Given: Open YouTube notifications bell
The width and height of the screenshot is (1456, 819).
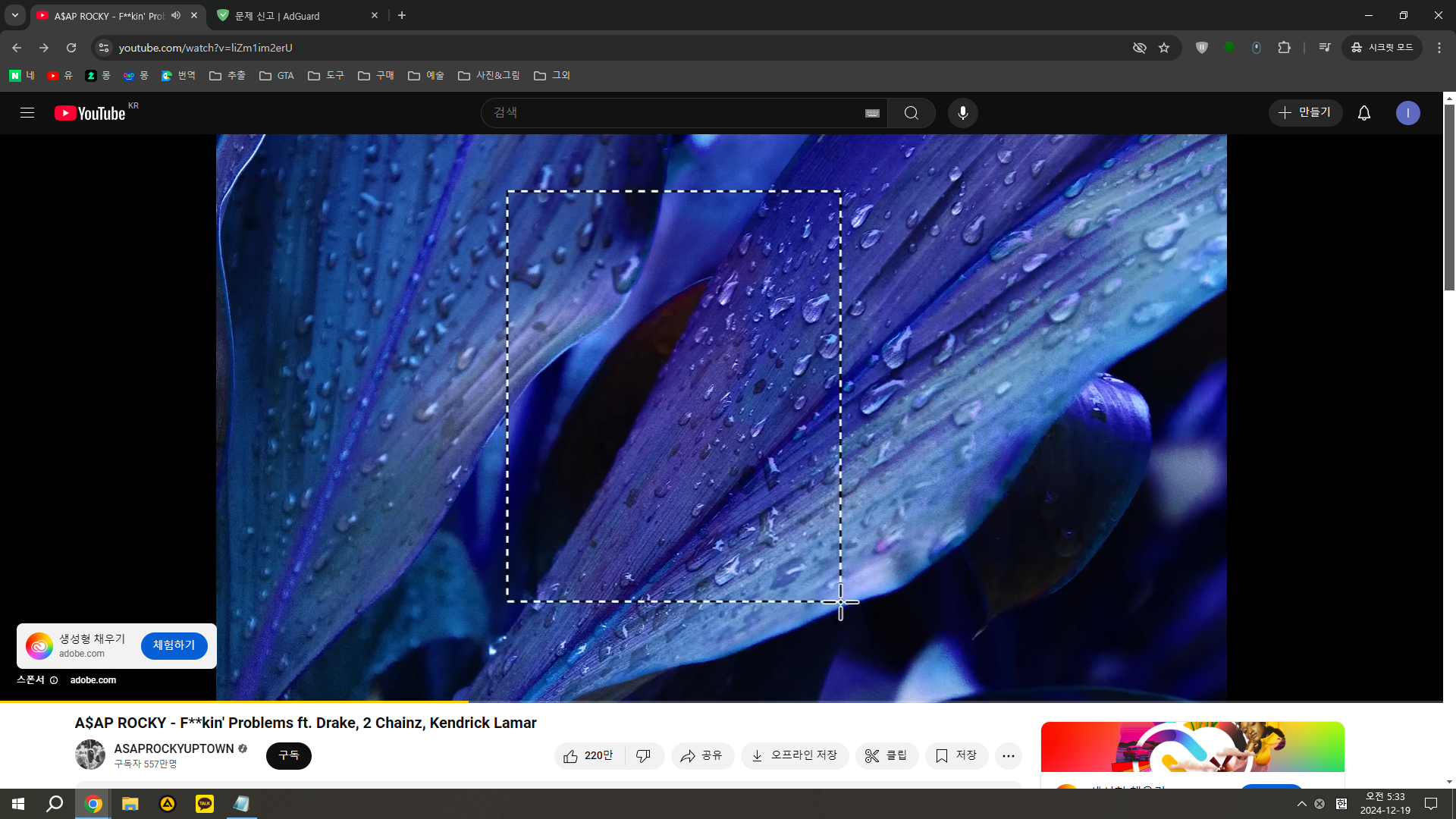Looking at the screenshot, I should click(1364, 113).
